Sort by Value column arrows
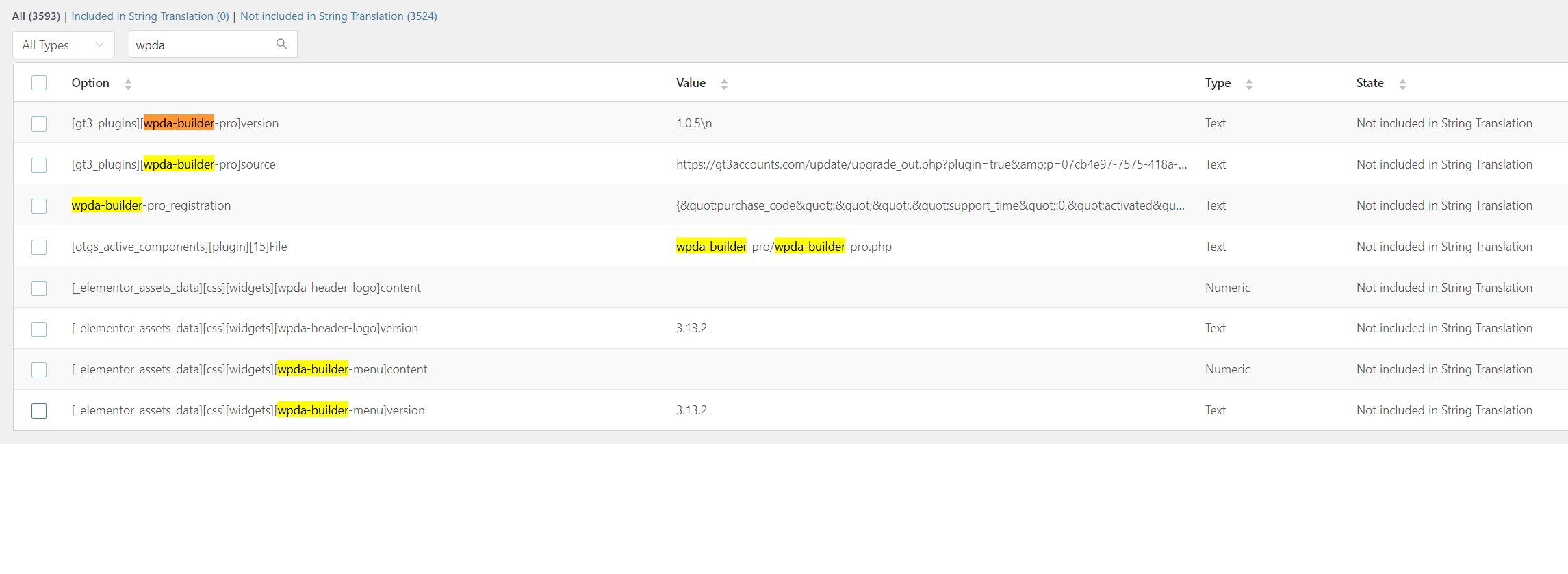This screenshot has height=574, width=1568. click(x=724, y=84)
